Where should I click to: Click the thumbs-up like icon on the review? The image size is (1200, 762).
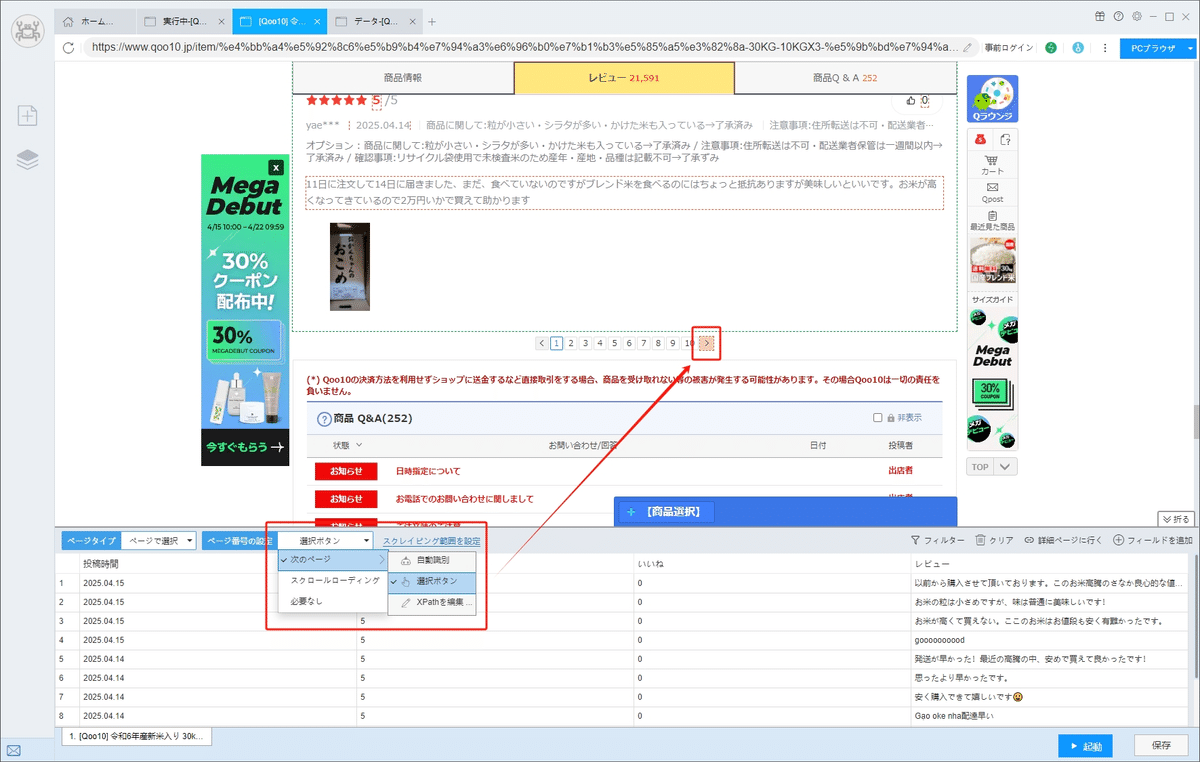tap(910, 100)
